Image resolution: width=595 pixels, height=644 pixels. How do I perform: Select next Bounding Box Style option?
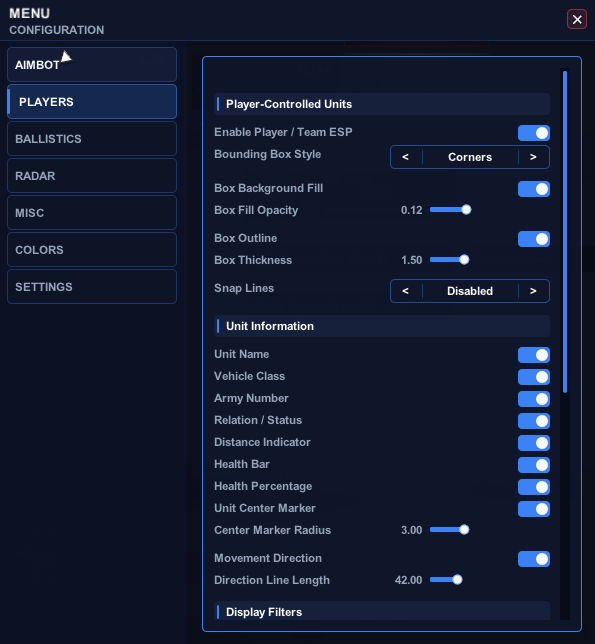[533, 157]
